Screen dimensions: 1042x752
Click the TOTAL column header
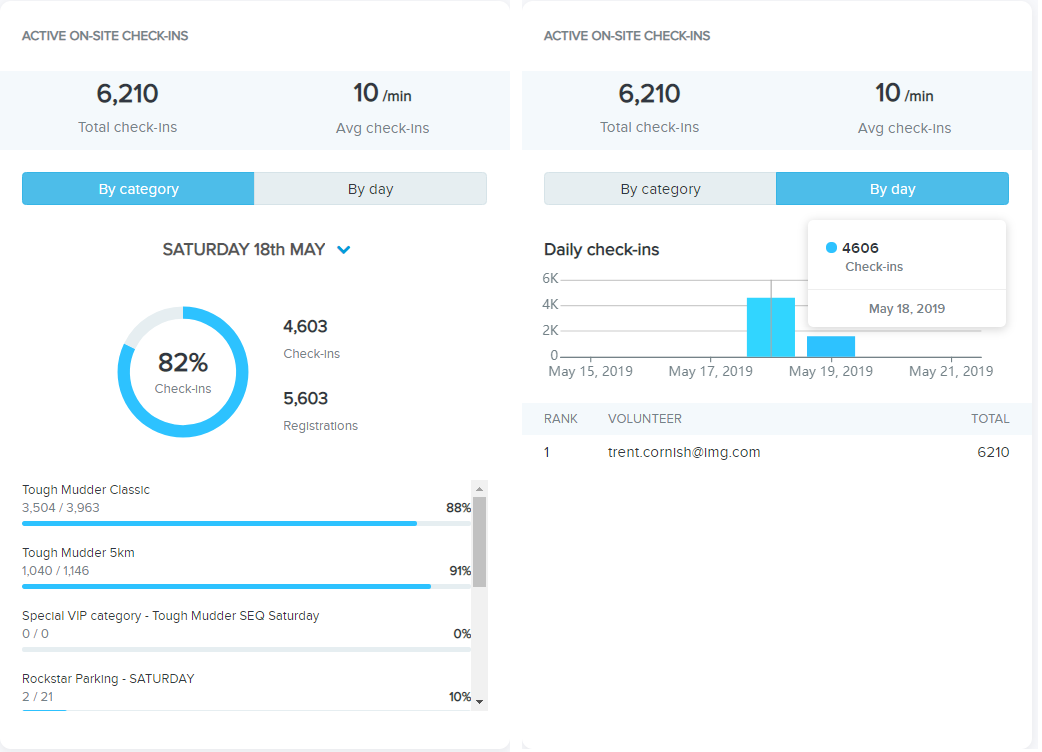pos(990,419)
